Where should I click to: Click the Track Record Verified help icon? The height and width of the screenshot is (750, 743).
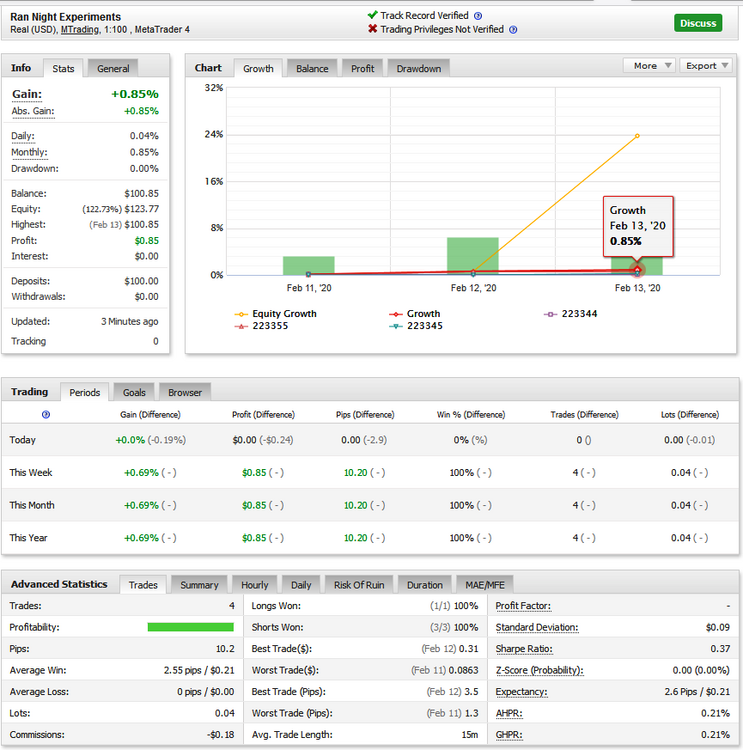tap(477, 16)
